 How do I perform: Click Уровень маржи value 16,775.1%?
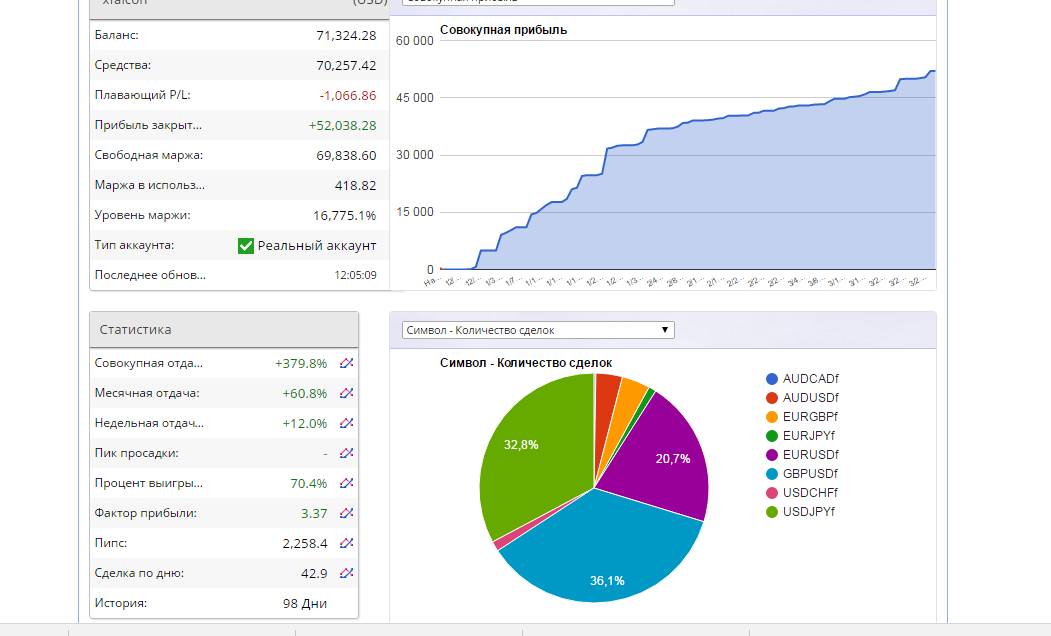pos(345,216)
